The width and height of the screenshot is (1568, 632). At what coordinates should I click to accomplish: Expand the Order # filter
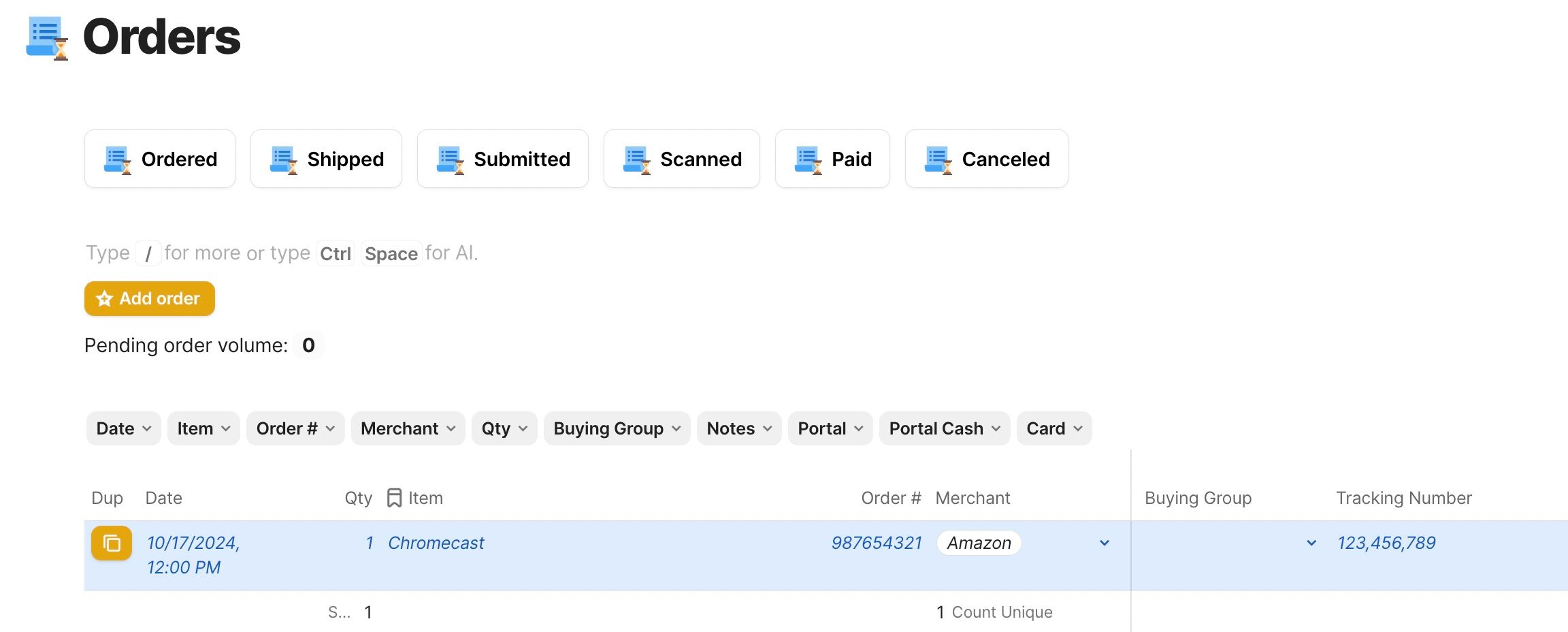(x=295, y=428)
